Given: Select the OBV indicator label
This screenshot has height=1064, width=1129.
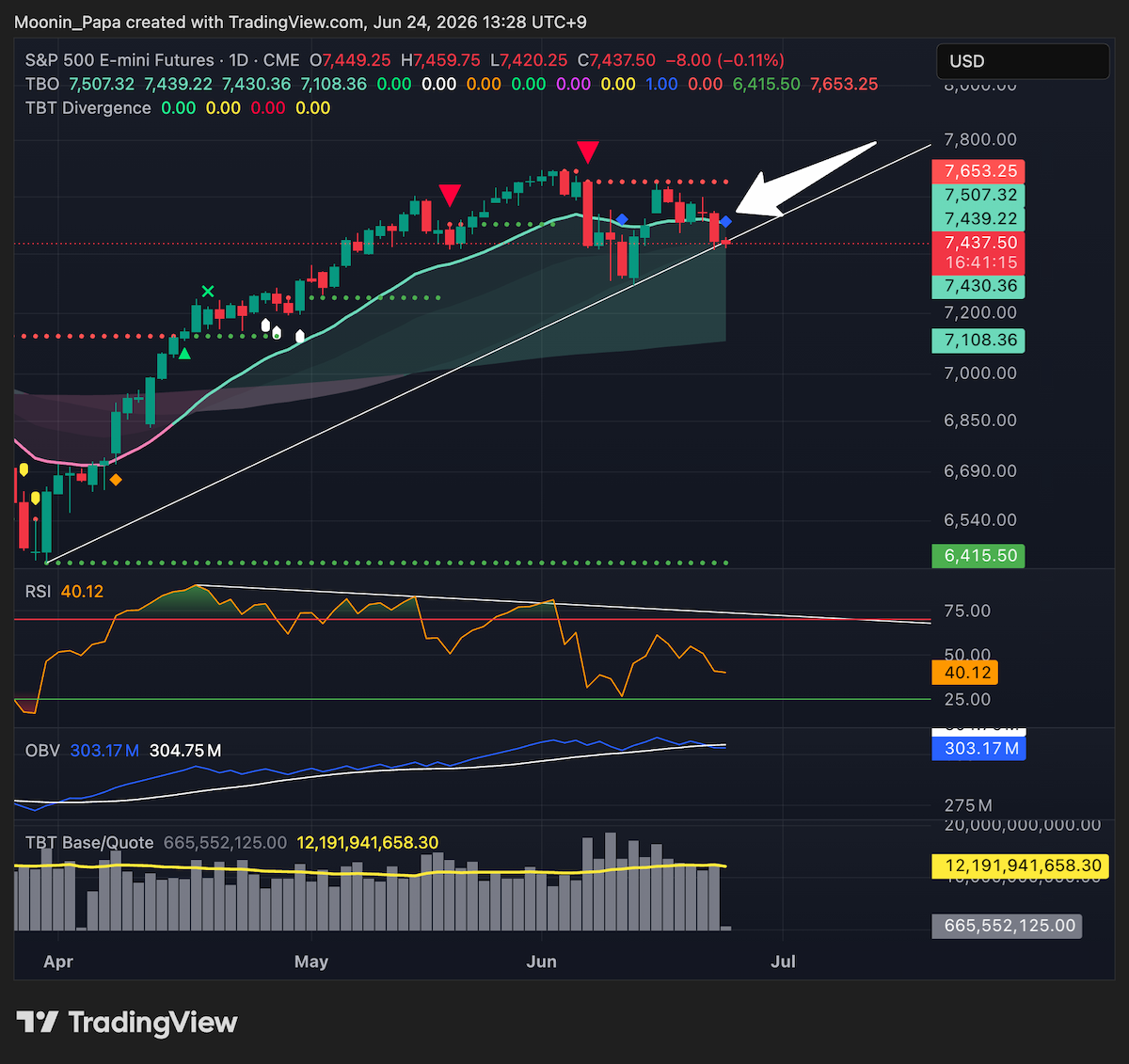Looking at the screenshot, I should [42, 750].
